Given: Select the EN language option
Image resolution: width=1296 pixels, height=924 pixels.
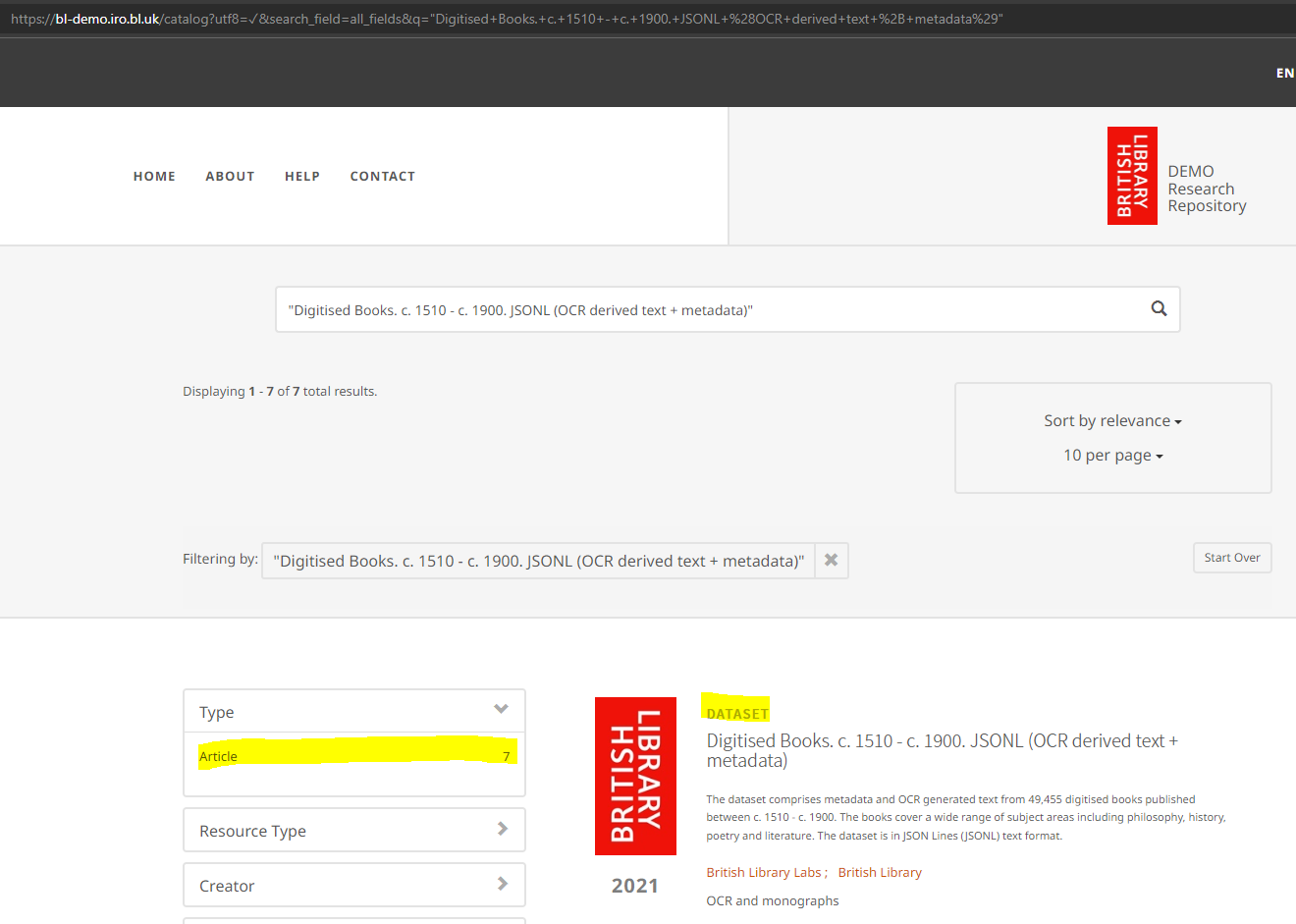Looking at the screenshot, I should pyautogui.click(x=1285, y=74).
